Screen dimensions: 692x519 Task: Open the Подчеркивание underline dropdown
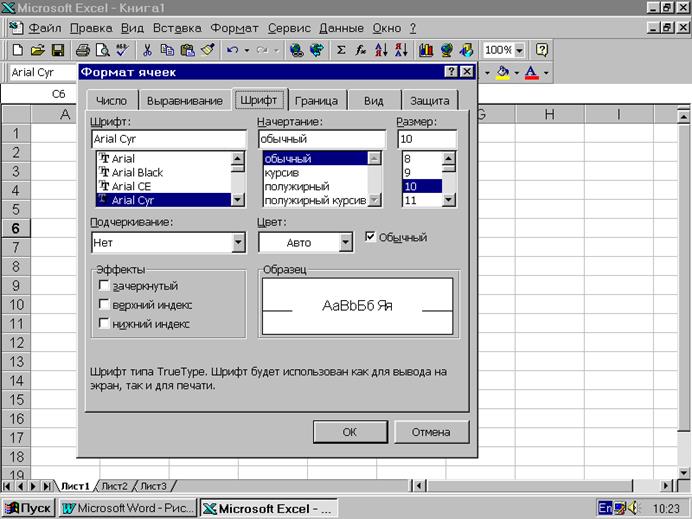[238, 242]
